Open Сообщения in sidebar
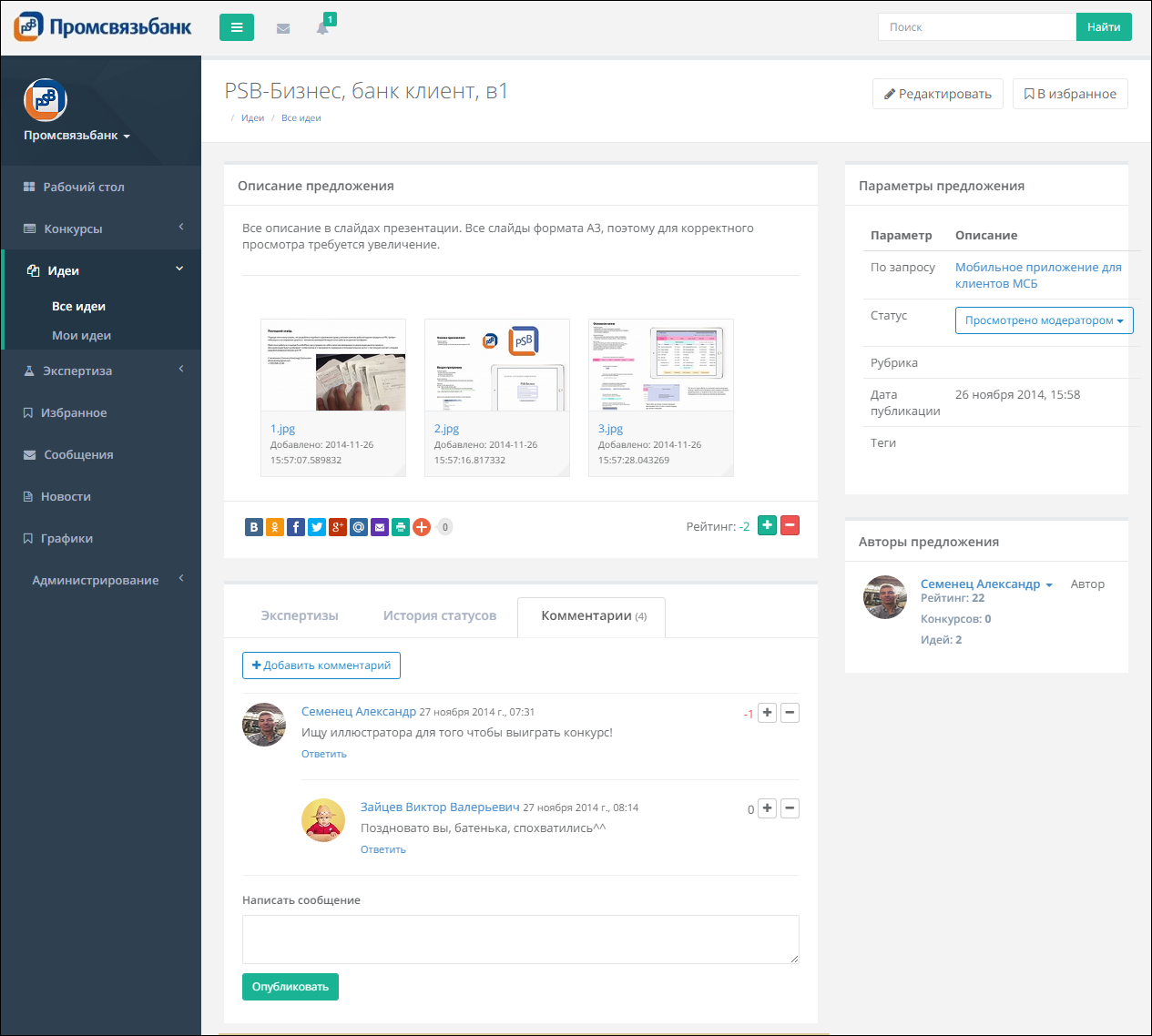Screen dimensions: 1152x1036 pyautogui.click(x=101, y=454)
